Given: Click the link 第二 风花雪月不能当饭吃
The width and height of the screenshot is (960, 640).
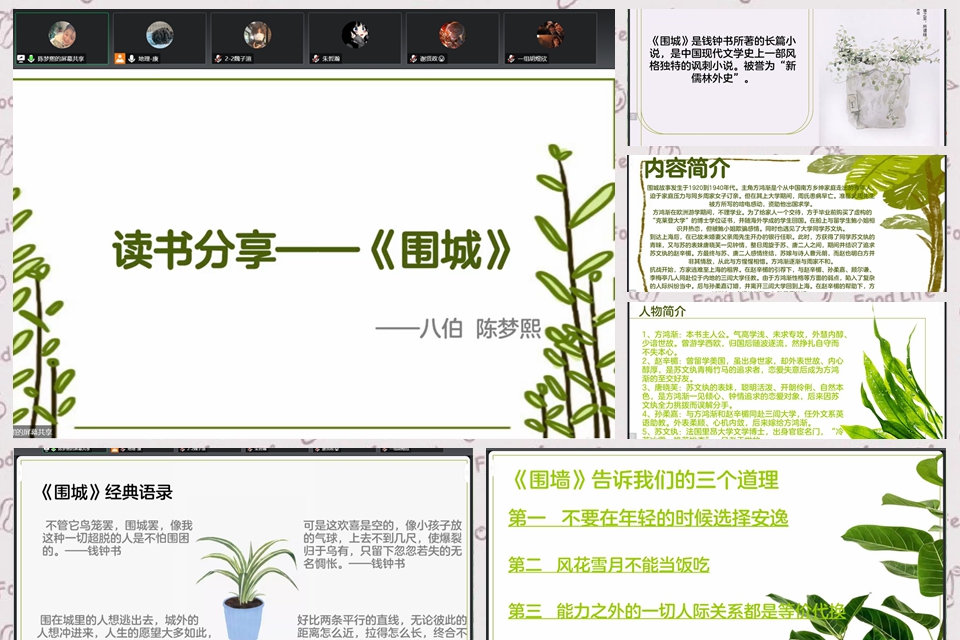Looking at the screenshot, I should tap(609, 564).
